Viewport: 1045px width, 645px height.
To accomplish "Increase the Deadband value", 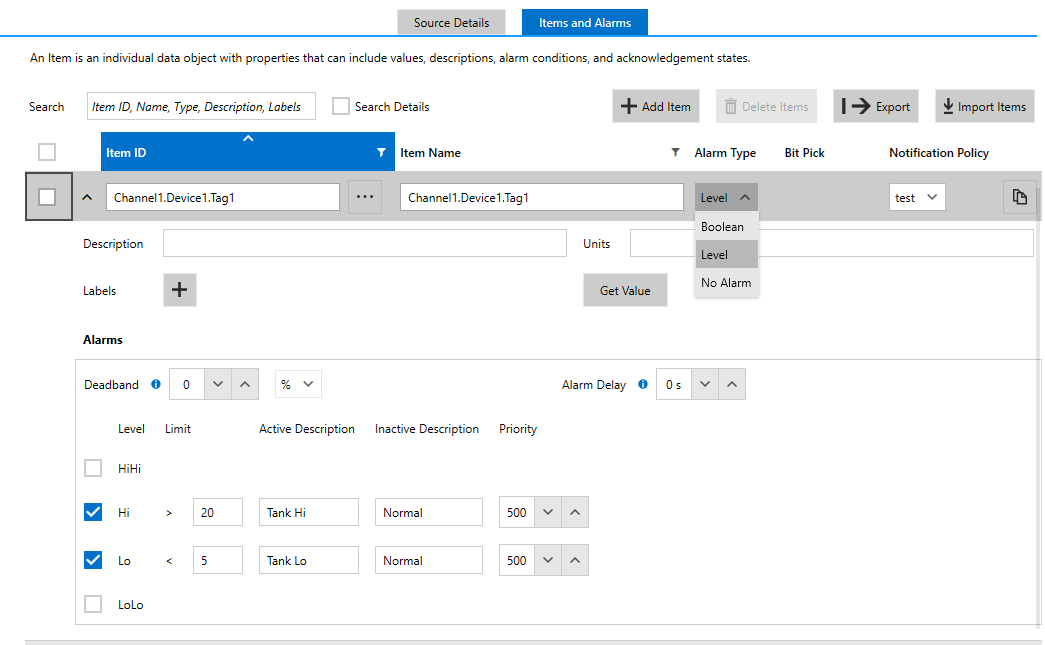I will [245, 384].
